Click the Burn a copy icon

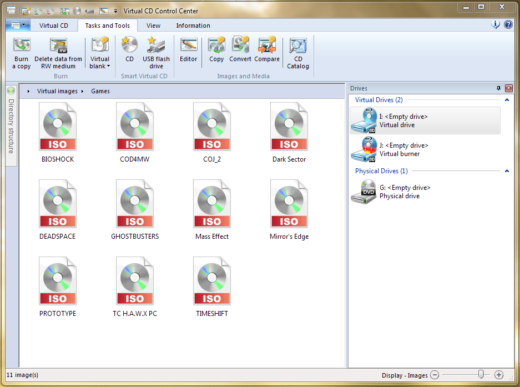pos(22,53)
